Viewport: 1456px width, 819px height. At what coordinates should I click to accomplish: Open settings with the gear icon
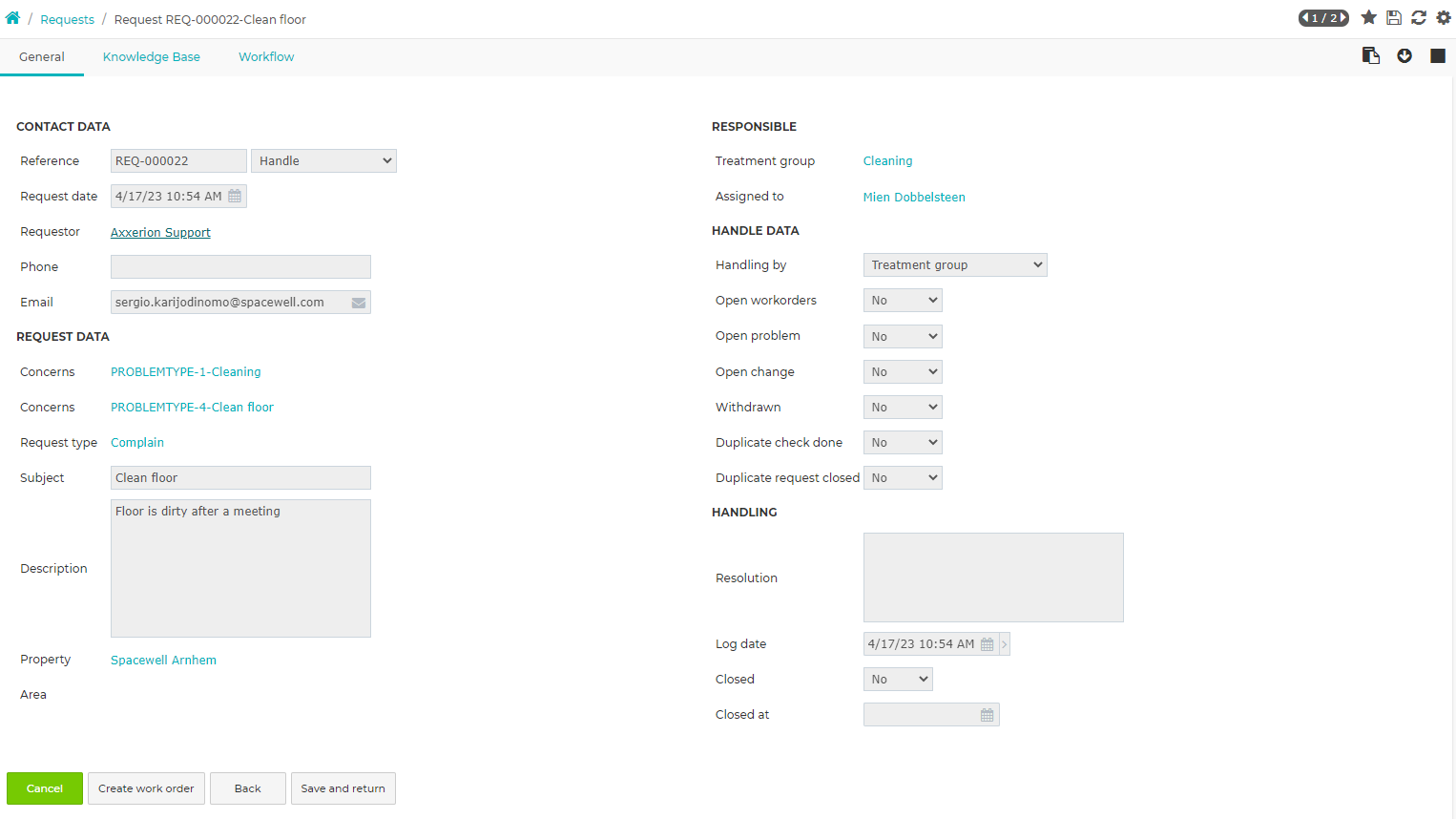(1444, 17)
